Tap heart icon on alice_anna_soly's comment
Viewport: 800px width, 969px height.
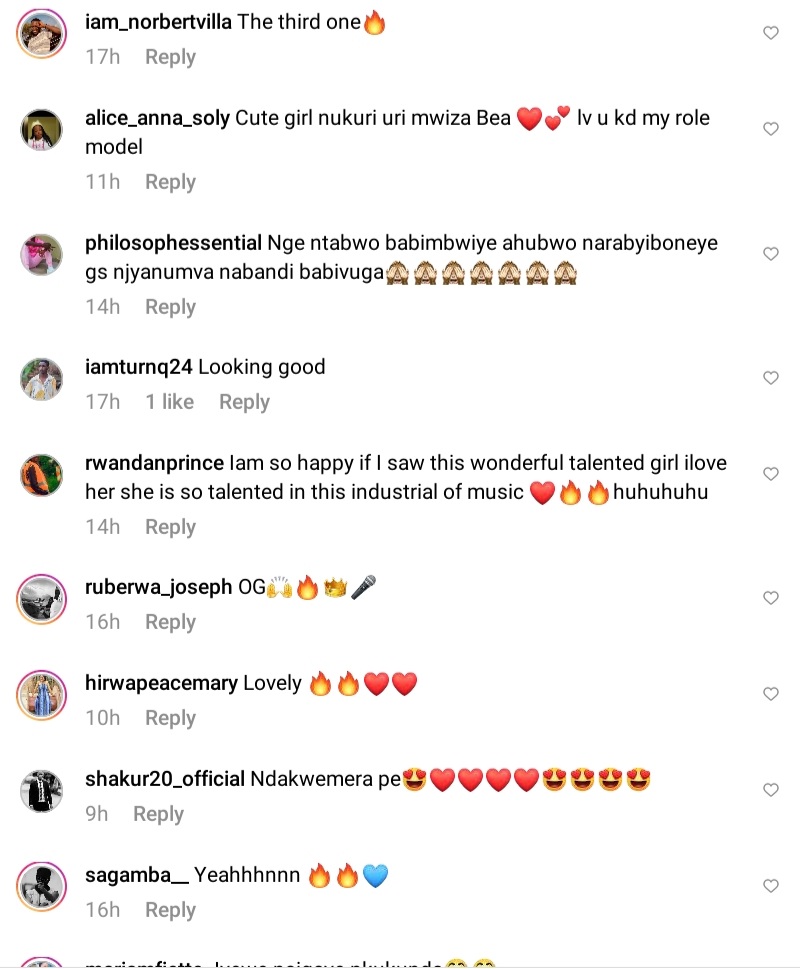770,129
